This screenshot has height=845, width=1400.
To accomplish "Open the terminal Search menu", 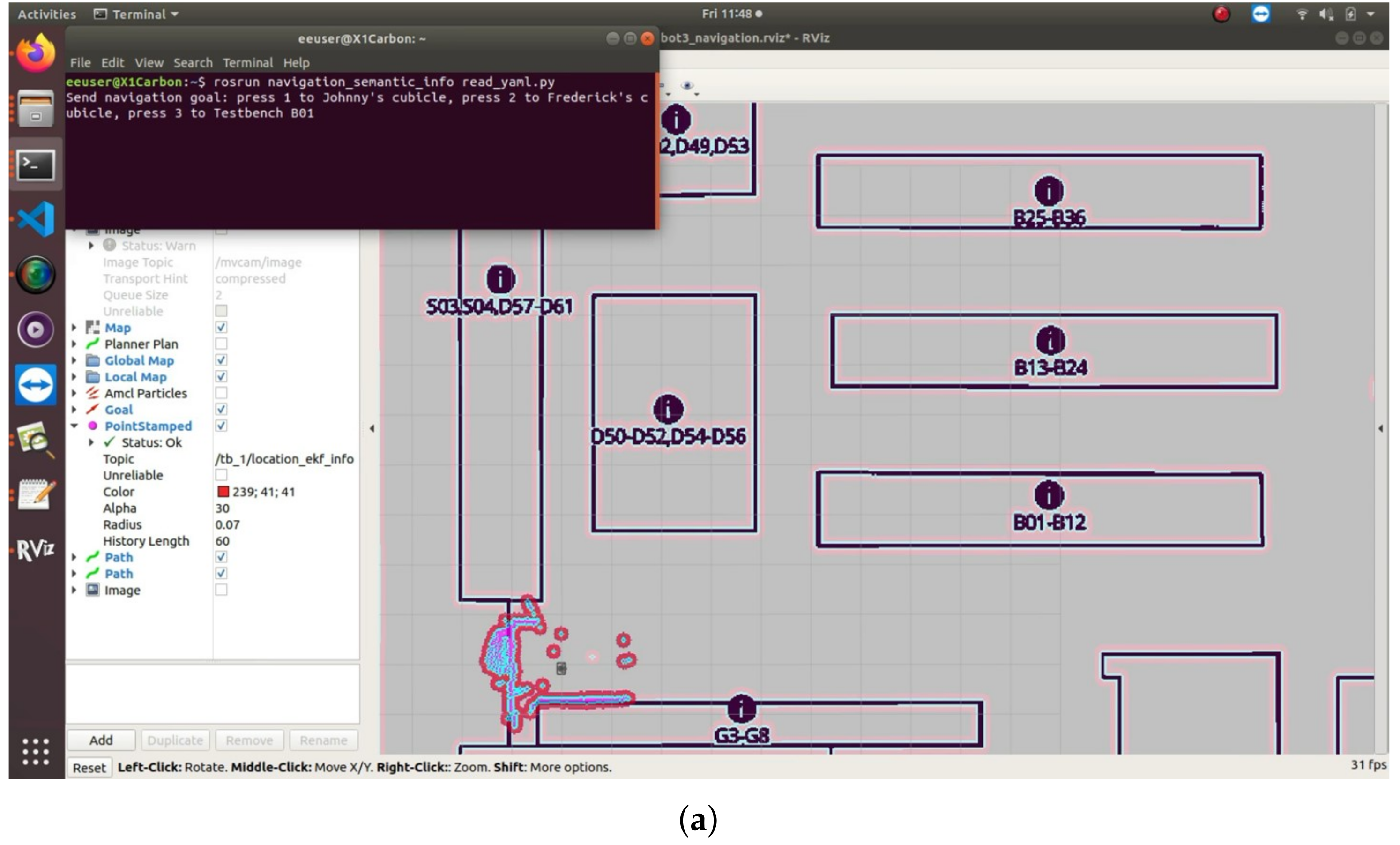I will coord(193,62).
